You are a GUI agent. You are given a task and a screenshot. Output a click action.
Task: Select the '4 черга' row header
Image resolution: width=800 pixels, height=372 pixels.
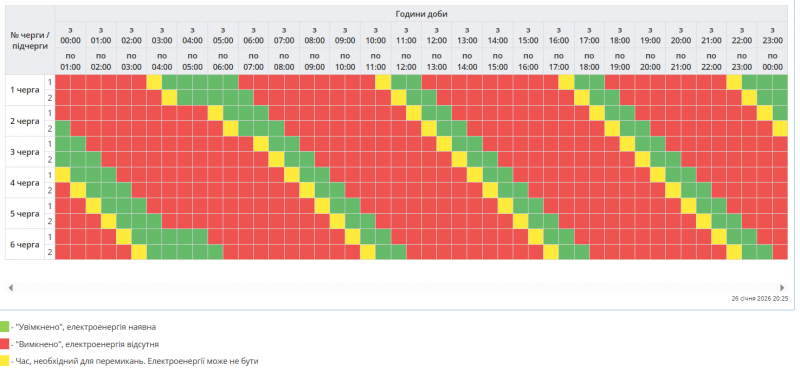25,183
